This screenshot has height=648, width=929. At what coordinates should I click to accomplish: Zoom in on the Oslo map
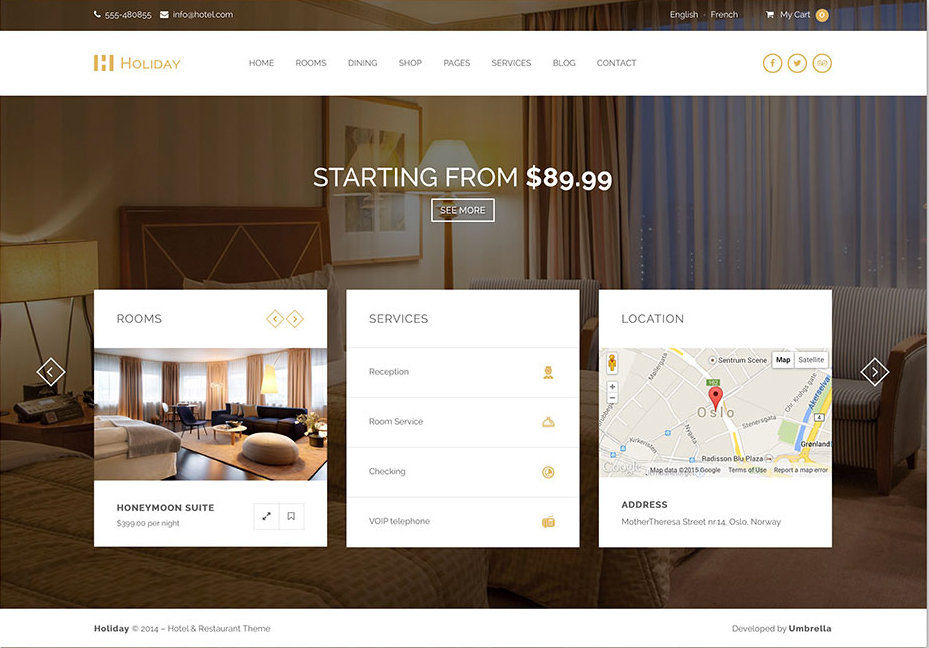pyautogui.click(x=612, y=387)
